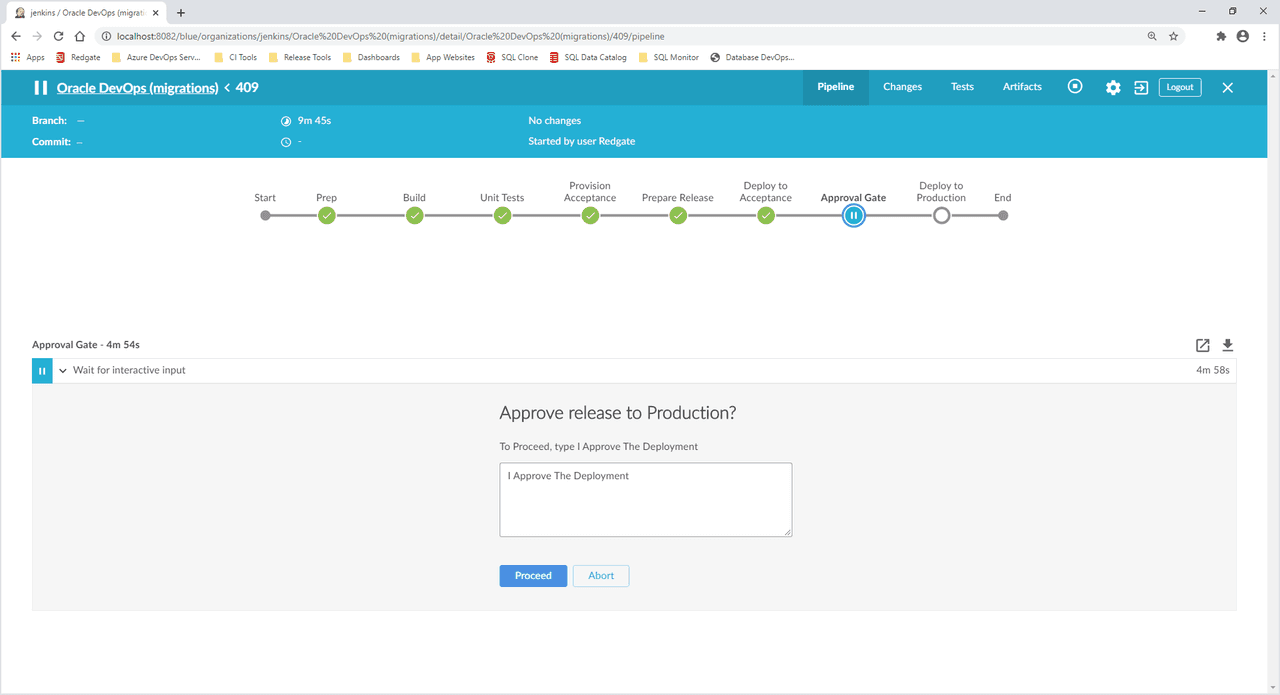Image resolution: width=1280 pixels, height=695 pixels.
Task: Select the paused Approval Gate node
Action: click(854, 215)
